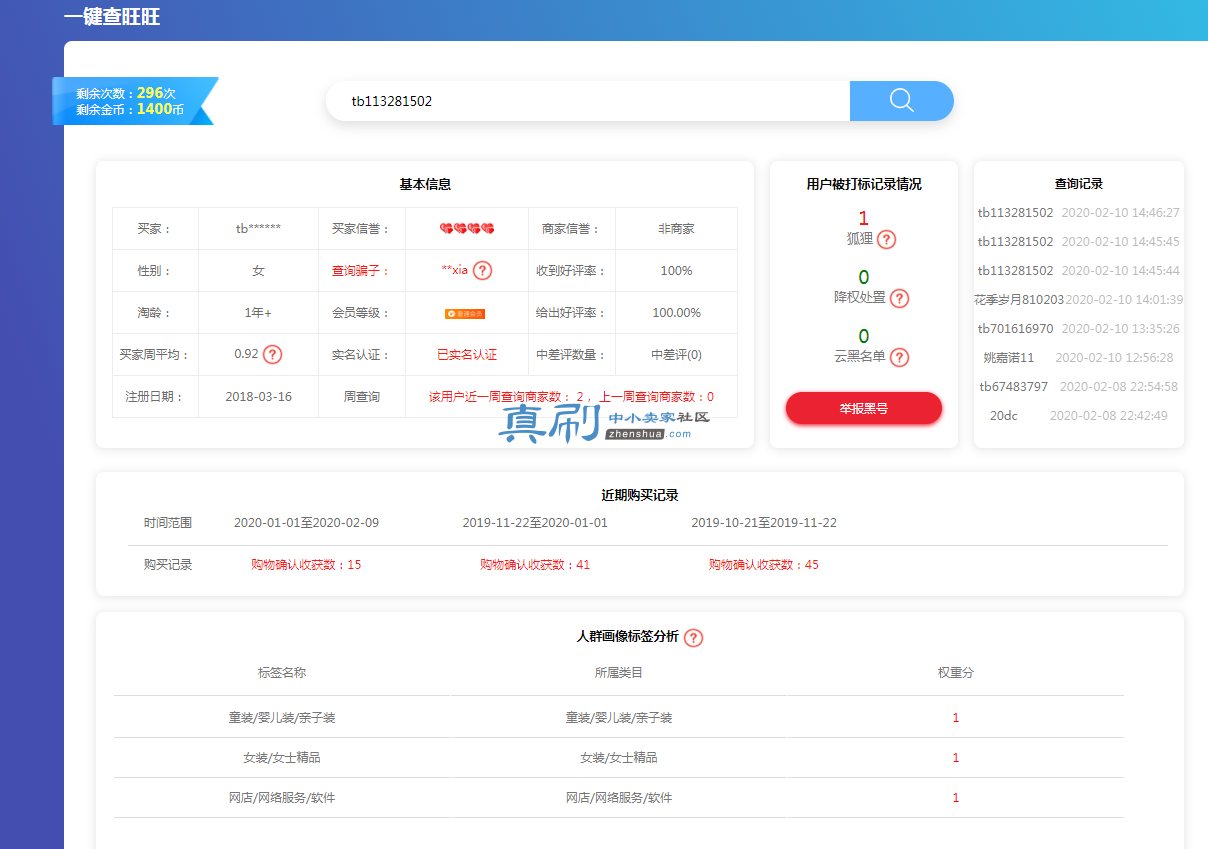The image size is (1208, 849).
Task: Click the 所属类目 column header
Action: [x=619, y=673]
